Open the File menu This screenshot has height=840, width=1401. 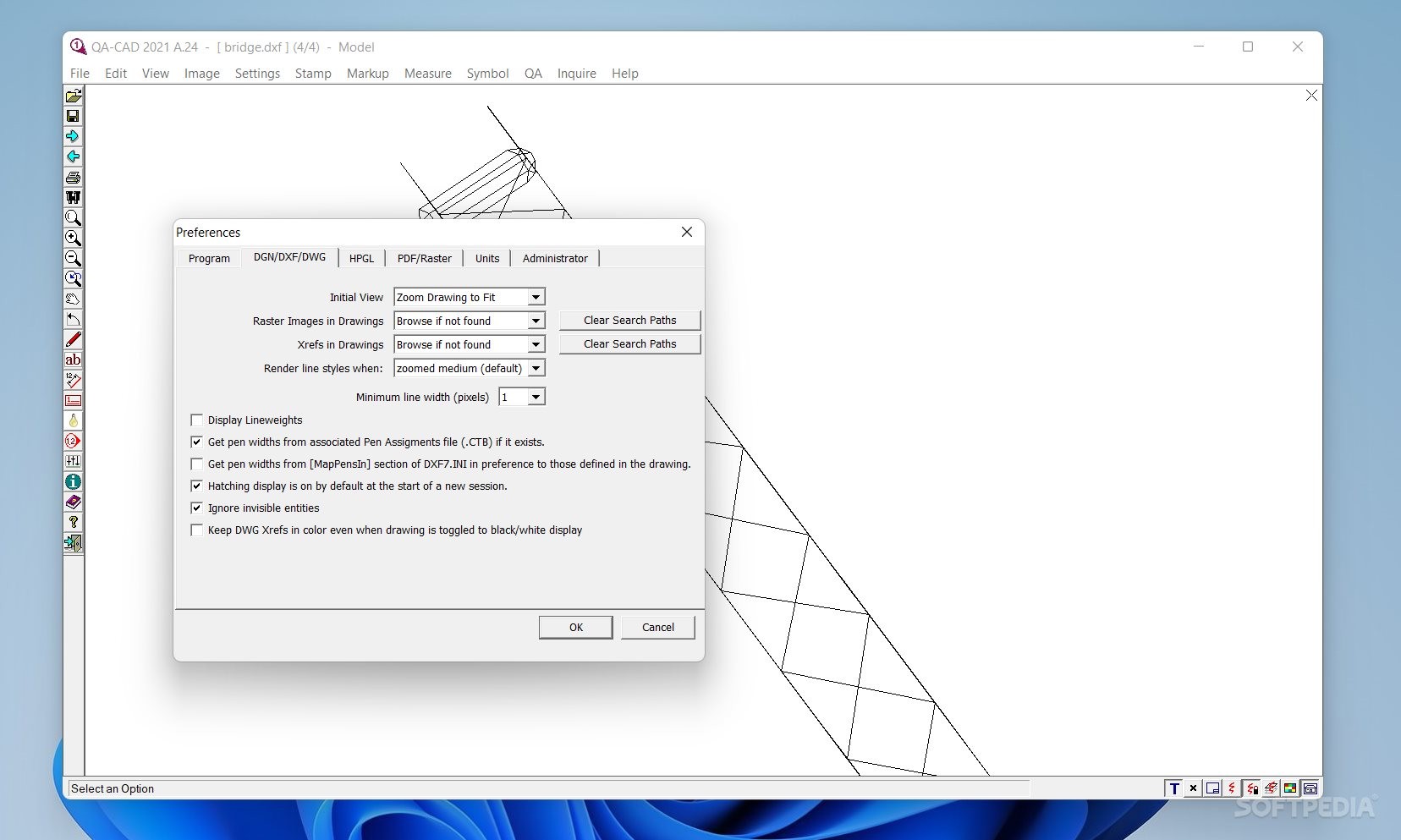coord(80,74)
